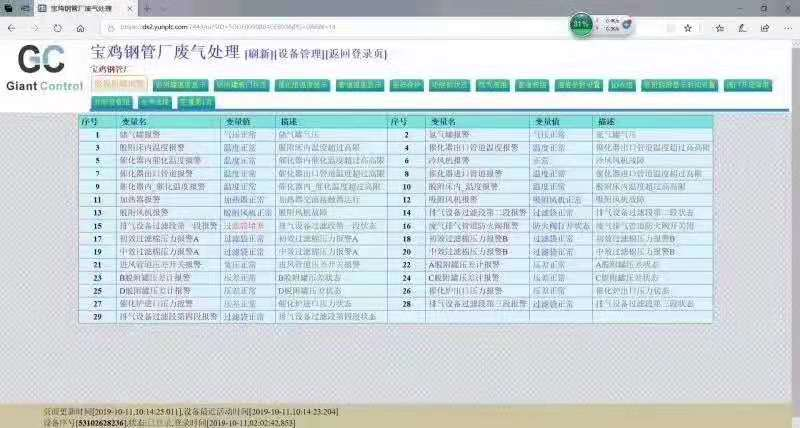Click value 防火阀打开状态 in row 16
This screenshot has height=428, width=800.
(x=561, y=225)
